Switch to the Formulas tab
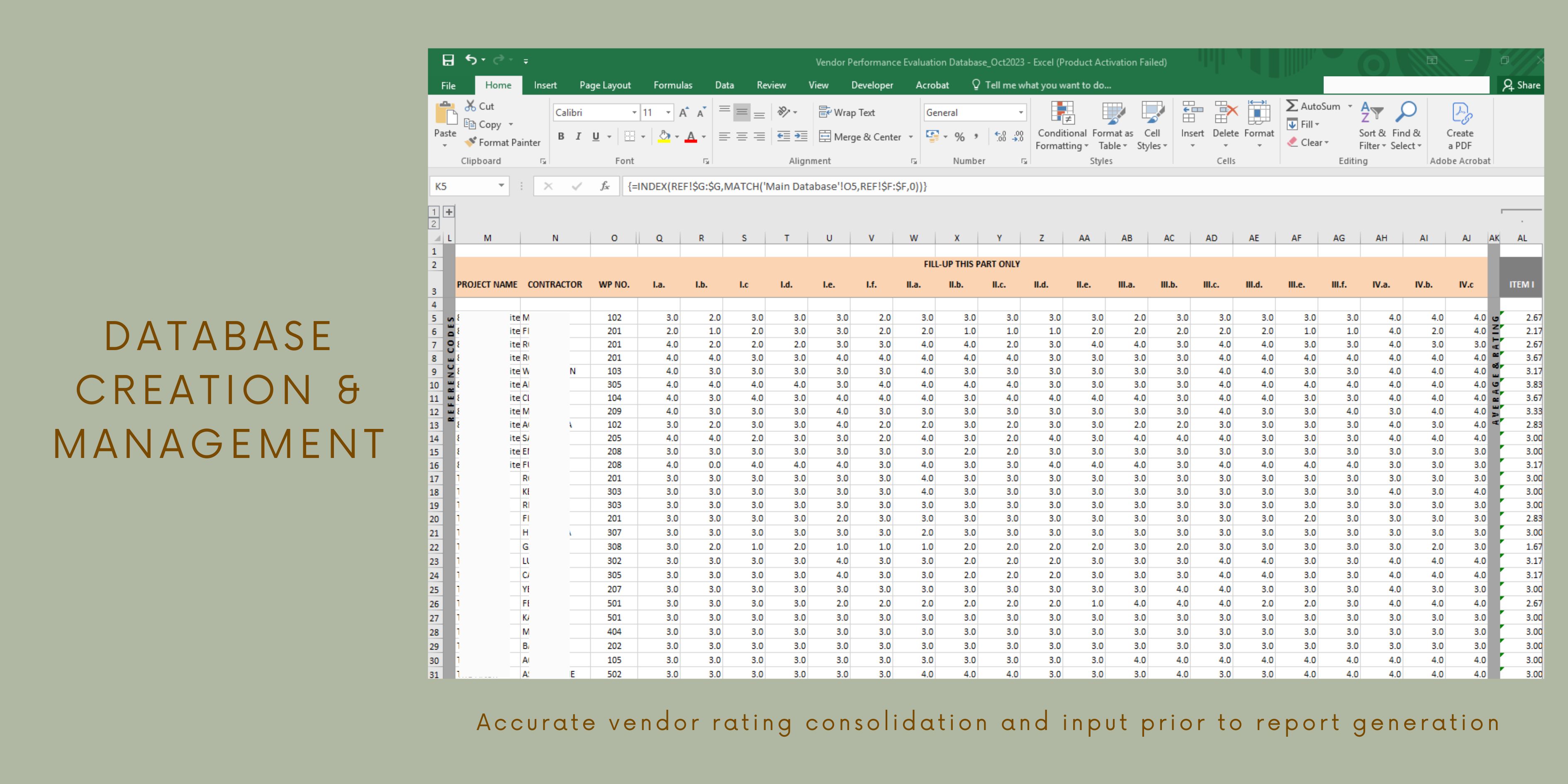 (x=672, y=85)
